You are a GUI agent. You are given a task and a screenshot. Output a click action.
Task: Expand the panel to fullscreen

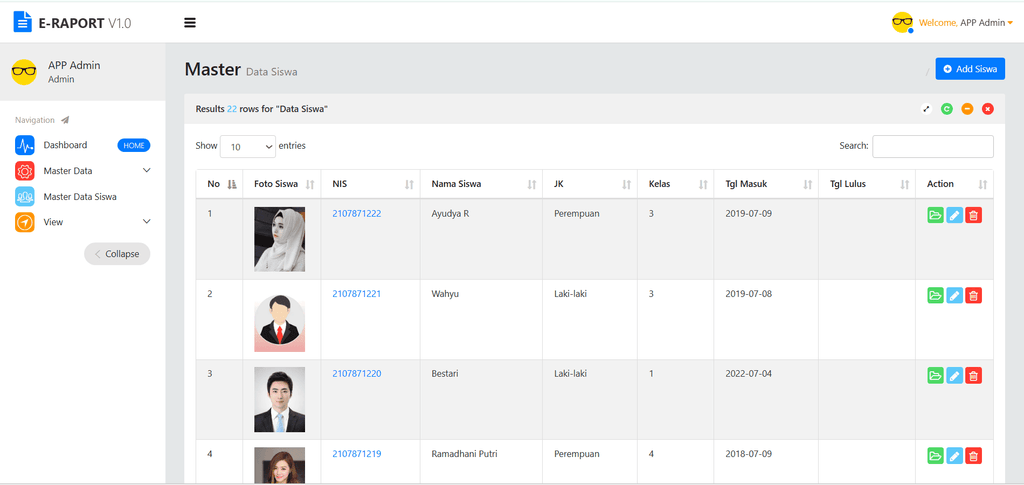[925, 109]
